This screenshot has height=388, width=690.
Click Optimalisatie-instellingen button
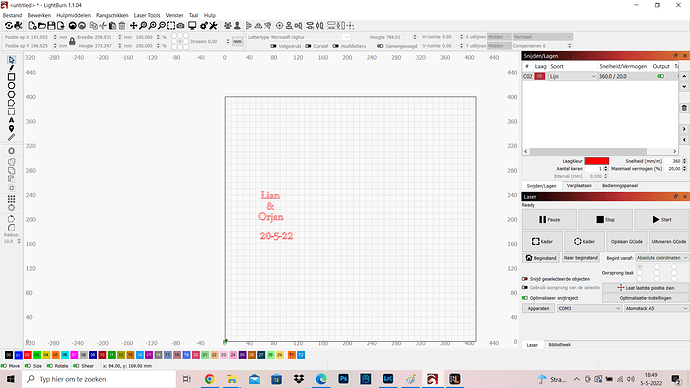[x=645, y=298]
